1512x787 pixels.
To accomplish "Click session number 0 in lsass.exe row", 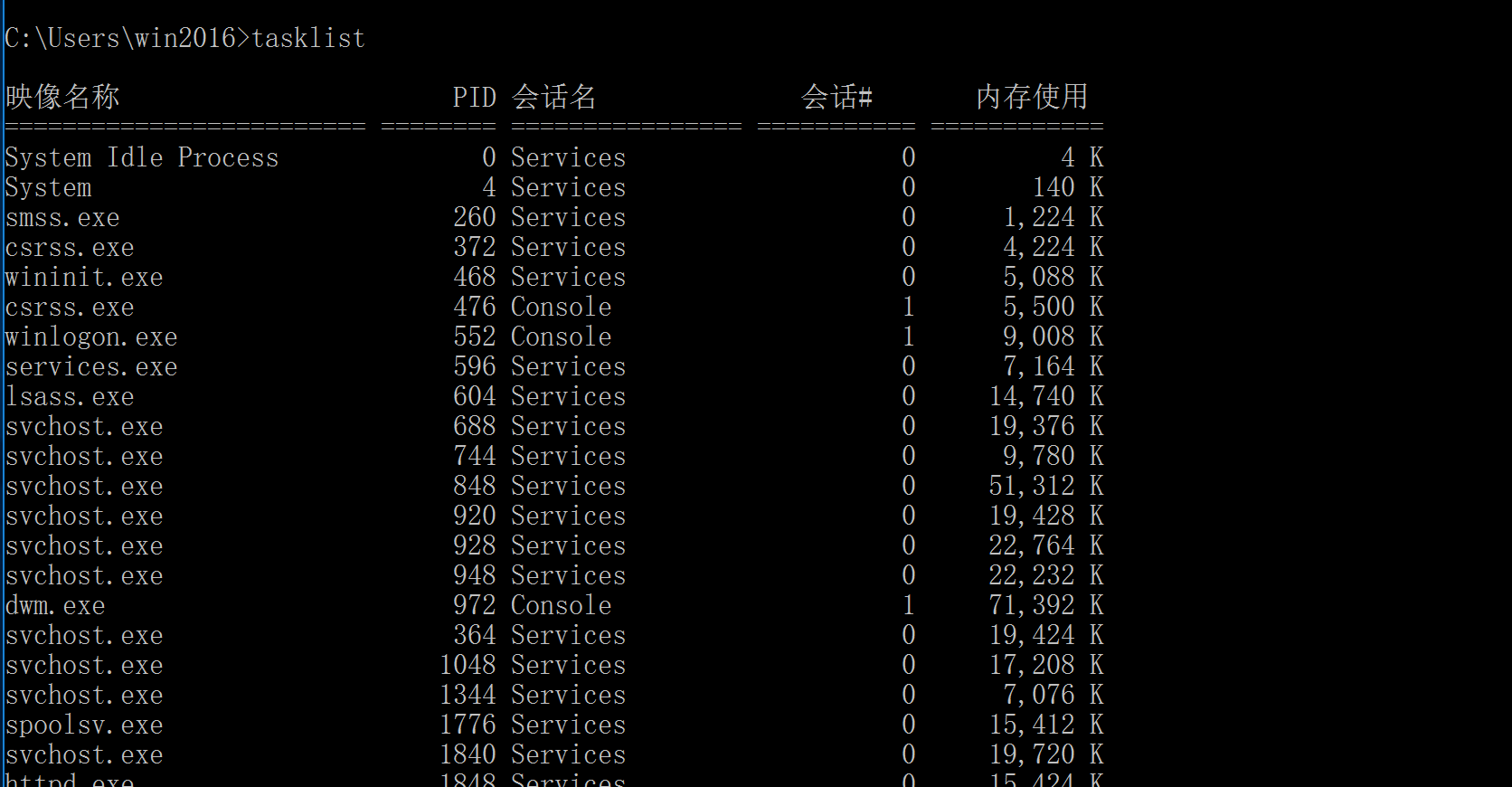I will tap(909, 396).
